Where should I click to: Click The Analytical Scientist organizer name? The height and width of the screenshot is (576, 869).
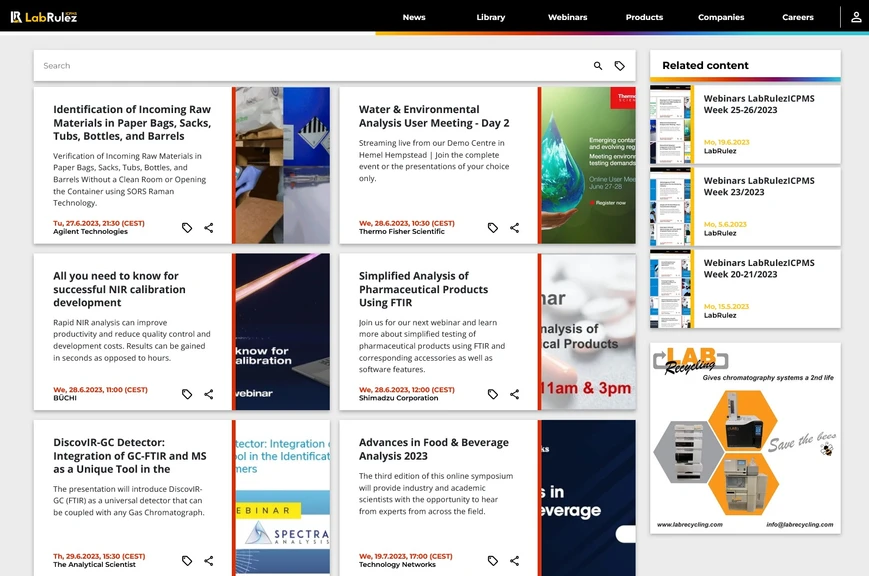point(94,565)
